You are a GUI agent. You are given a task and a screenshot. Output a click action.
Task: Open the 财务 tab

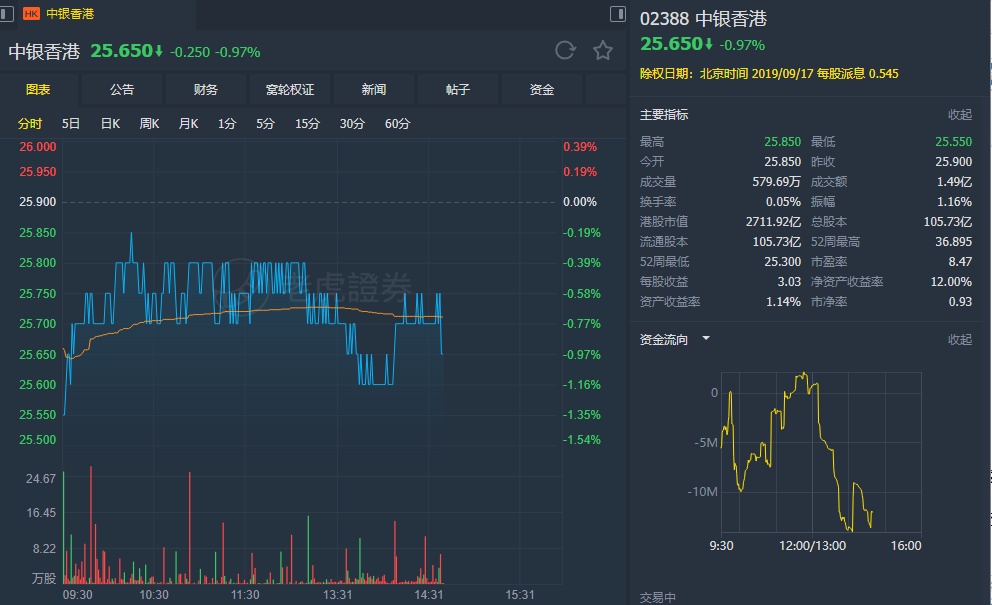(206, 90)
